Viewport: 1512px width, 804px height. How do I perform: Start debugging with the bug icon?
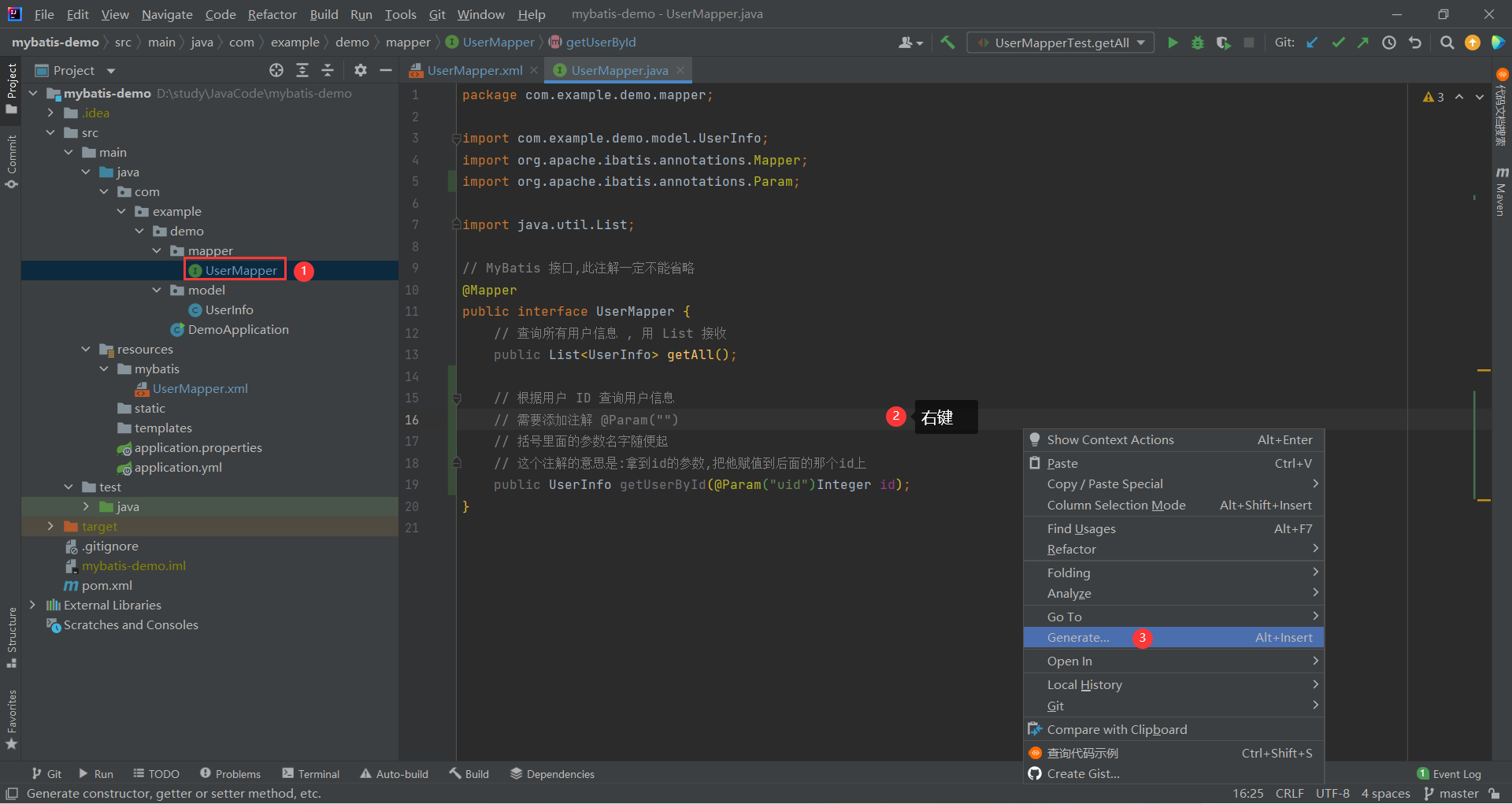(1198, 43)
